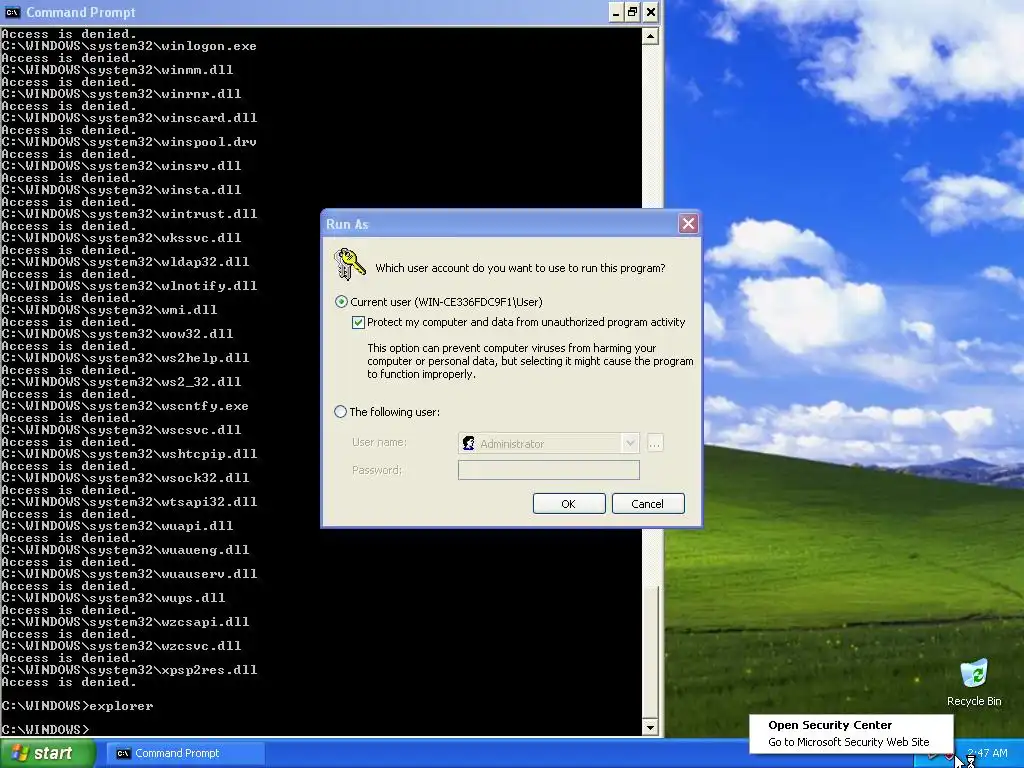
Task: Click OK in Run As dialog
Action: [x=569, y=504]
